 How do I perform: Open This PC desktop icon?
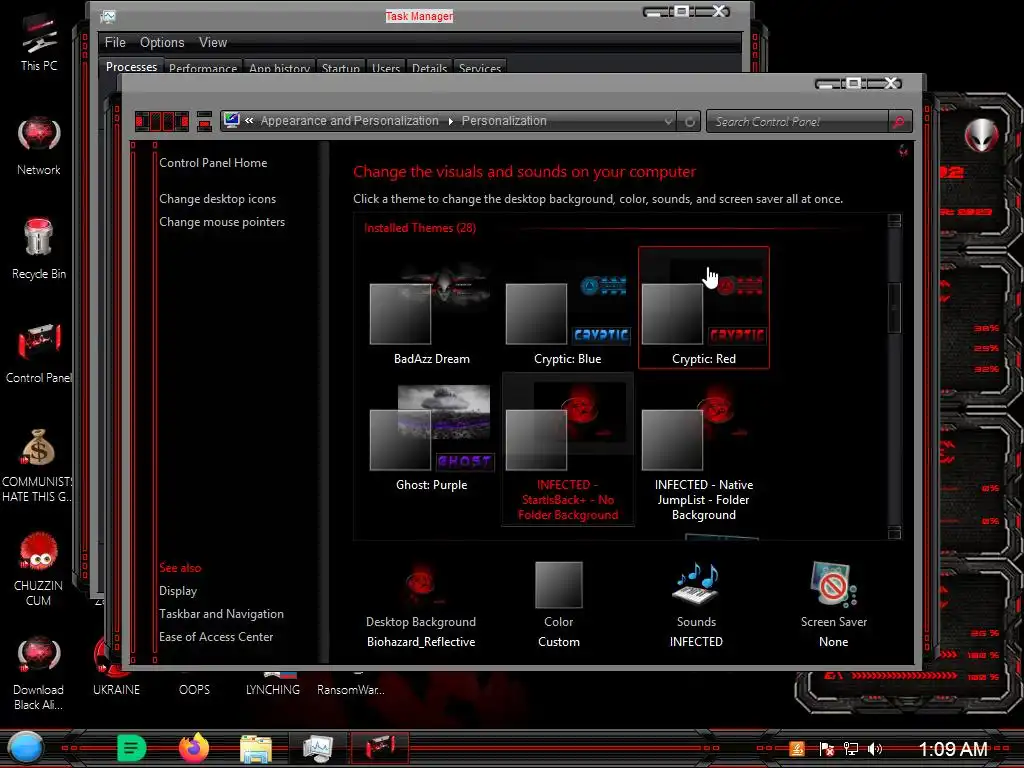point(39,42)
